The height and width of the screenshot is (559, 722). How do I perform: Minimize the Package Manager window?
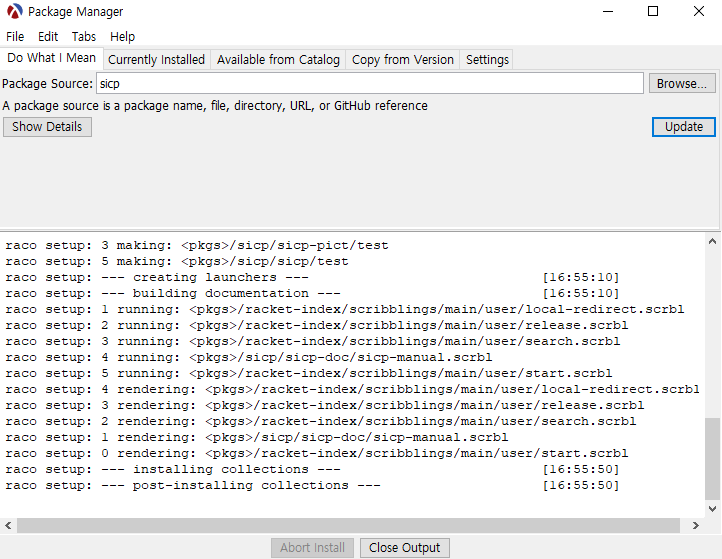click(608, 12)
